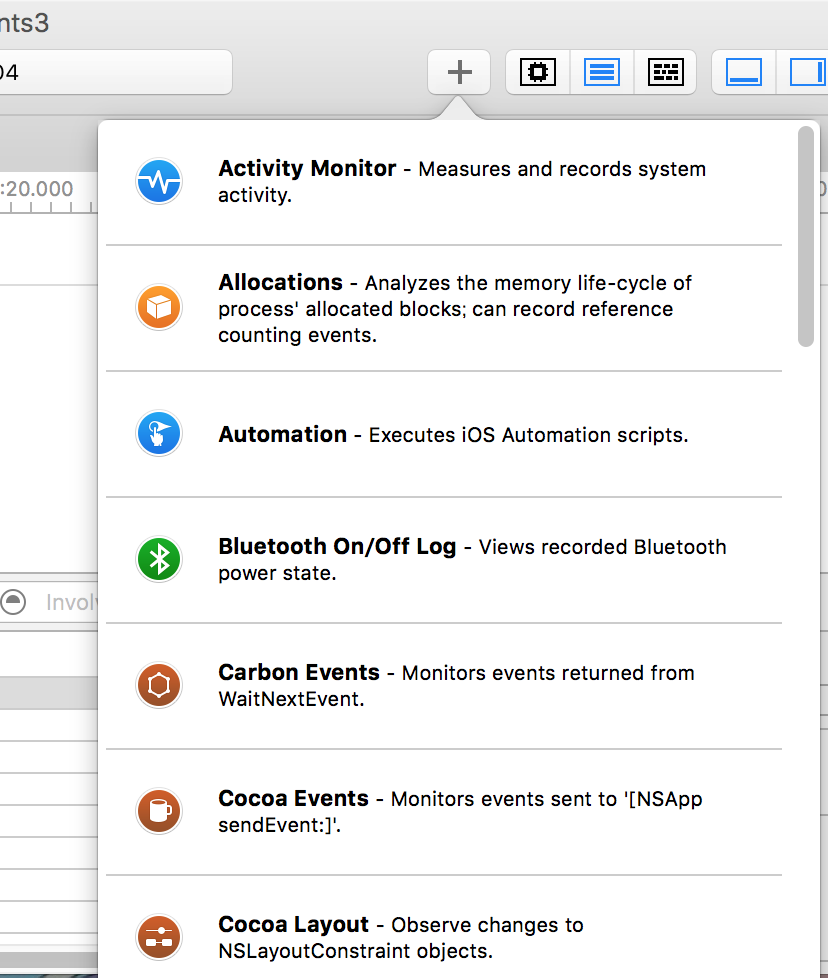The height and width of the screenshot is (978, 828).
Task: Click the timeline ruler at the 20.000 mark
Action: tap(38, 189)
